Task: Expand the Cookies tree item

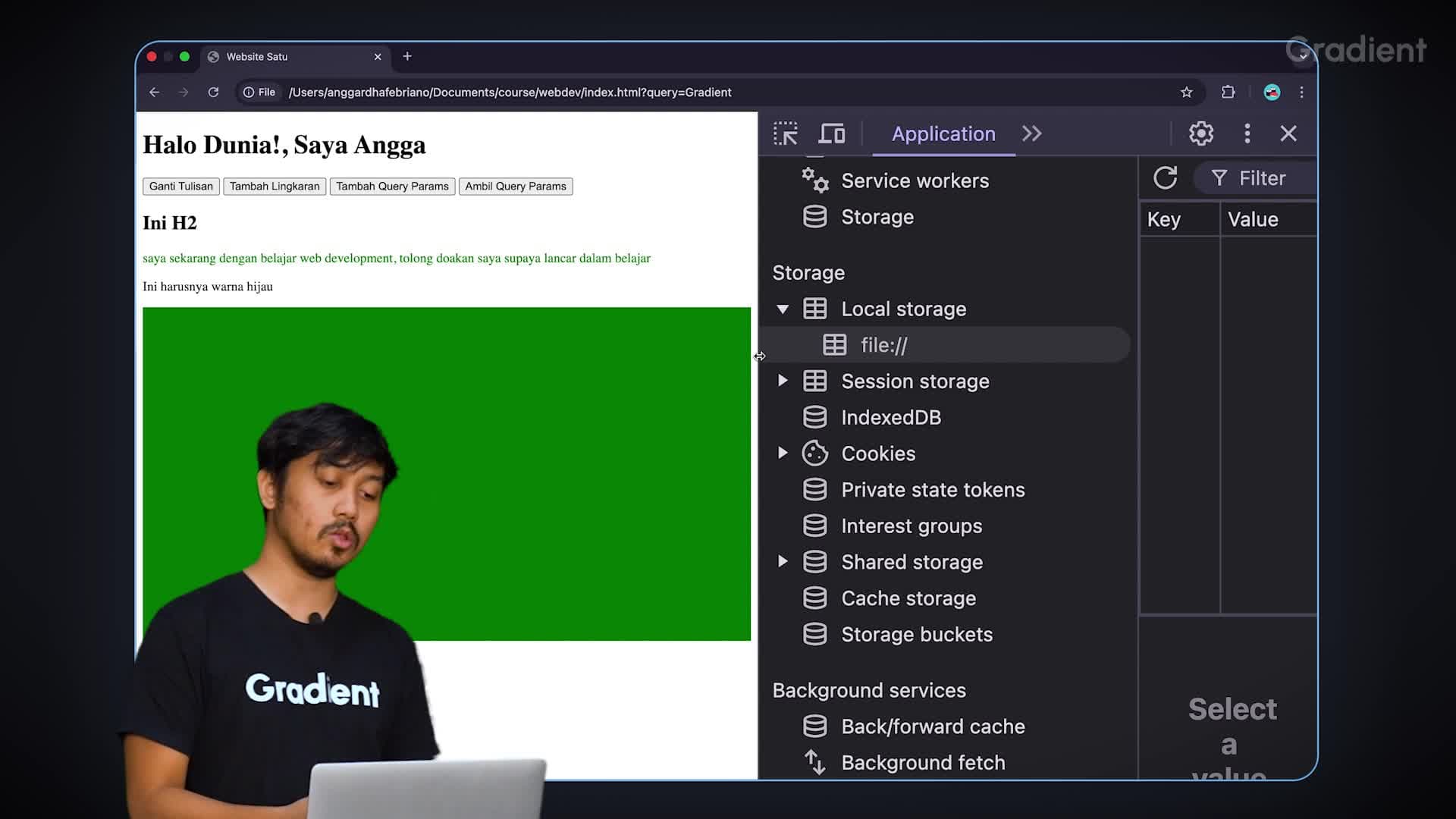Action: point(783,453)
